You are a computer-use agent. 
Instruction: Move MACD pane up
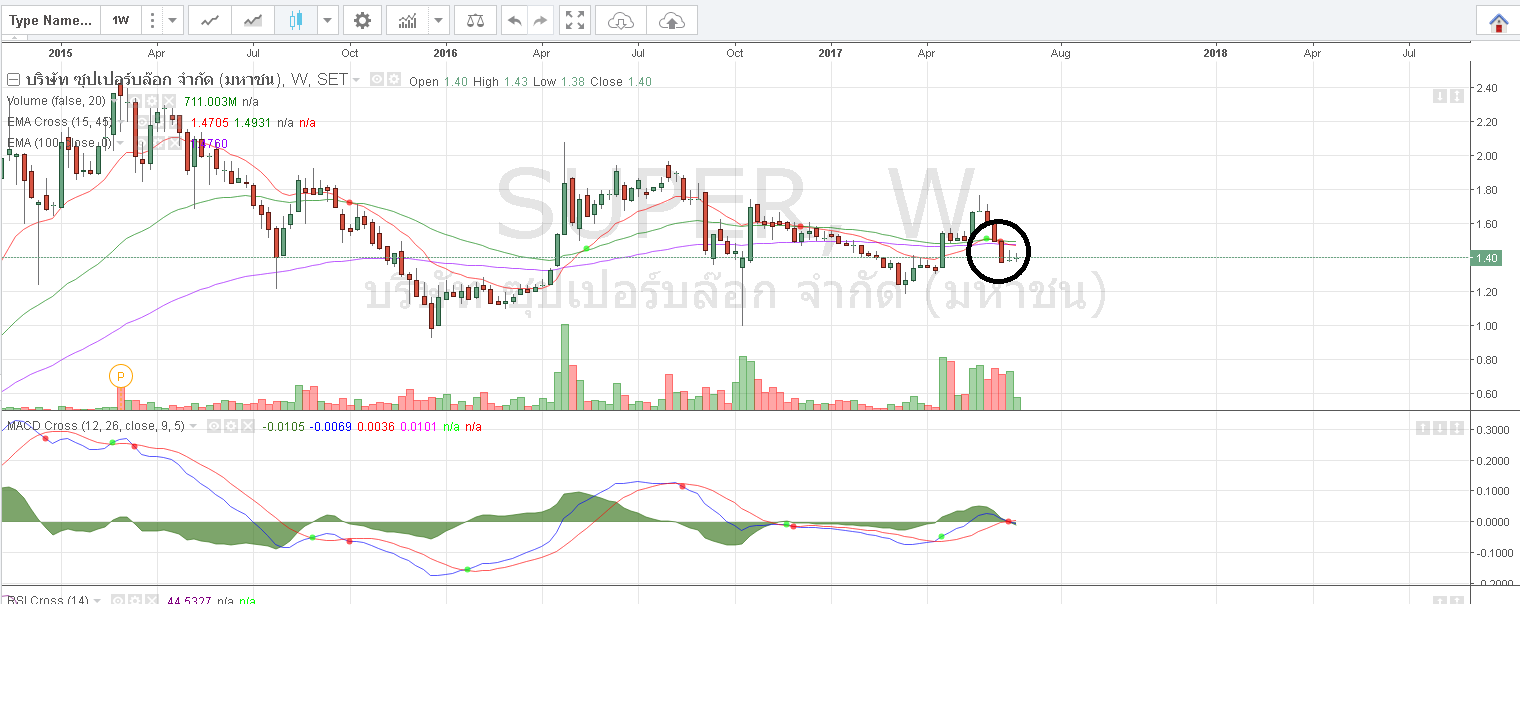1423,428
